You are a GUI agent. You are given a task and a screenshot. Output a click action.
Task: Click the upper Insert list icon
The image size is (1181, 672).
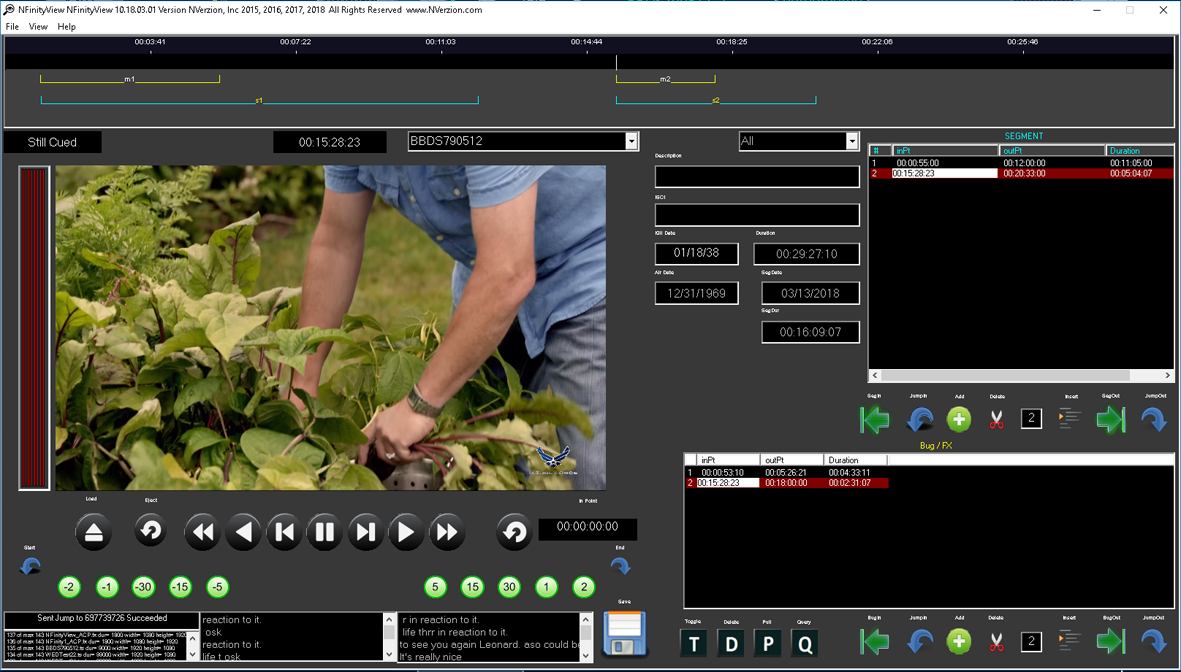point(1070,420)
